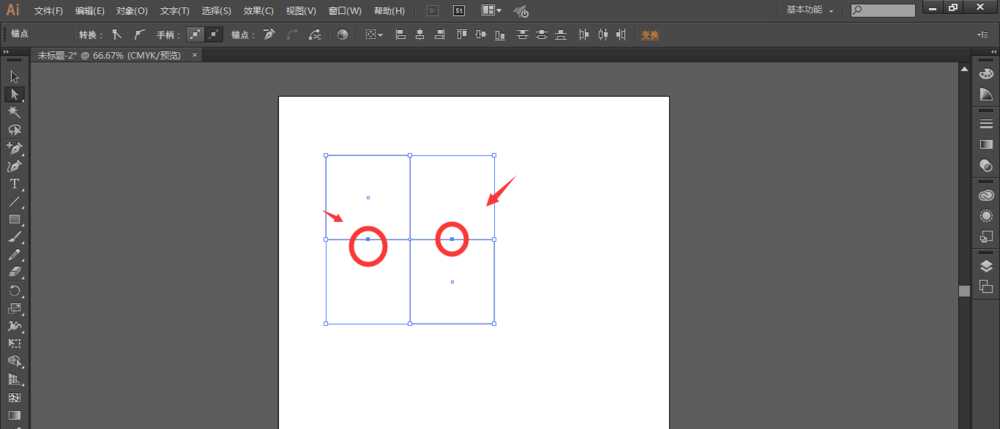
Task: Open the Layers panel icon
Action: pos(985,266)
